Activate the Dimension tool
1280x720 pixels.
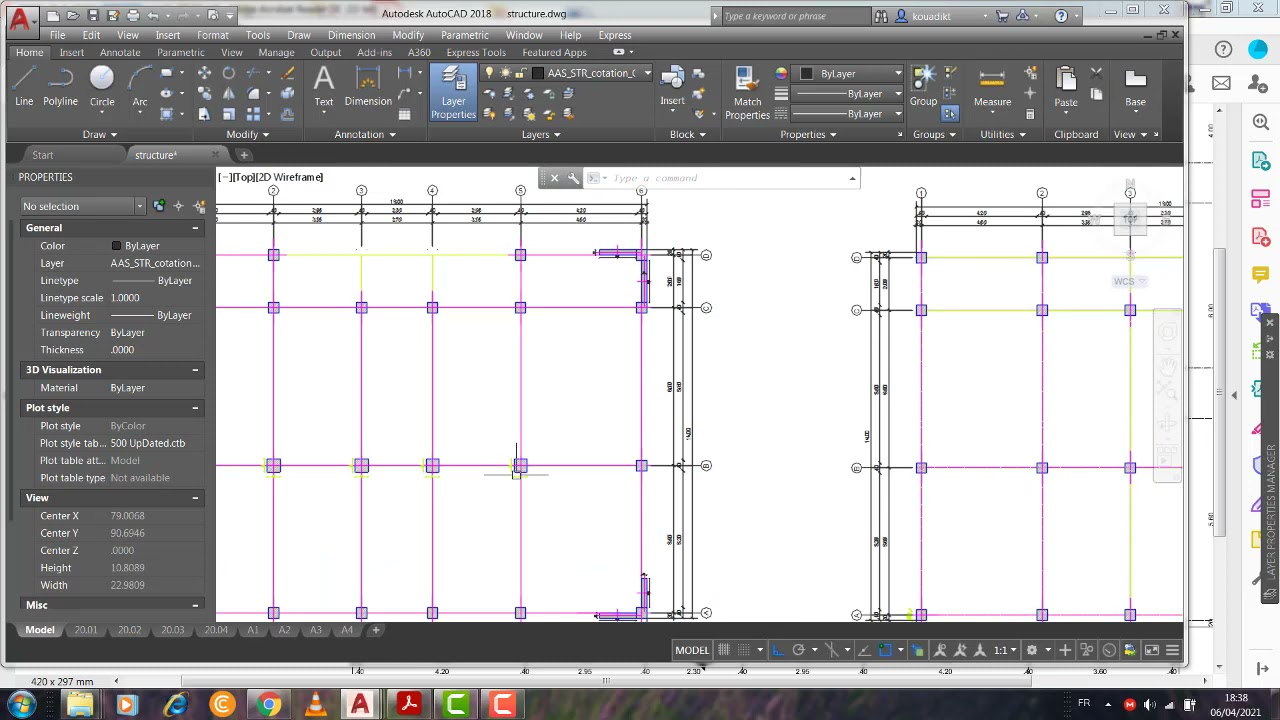point(368,86)
